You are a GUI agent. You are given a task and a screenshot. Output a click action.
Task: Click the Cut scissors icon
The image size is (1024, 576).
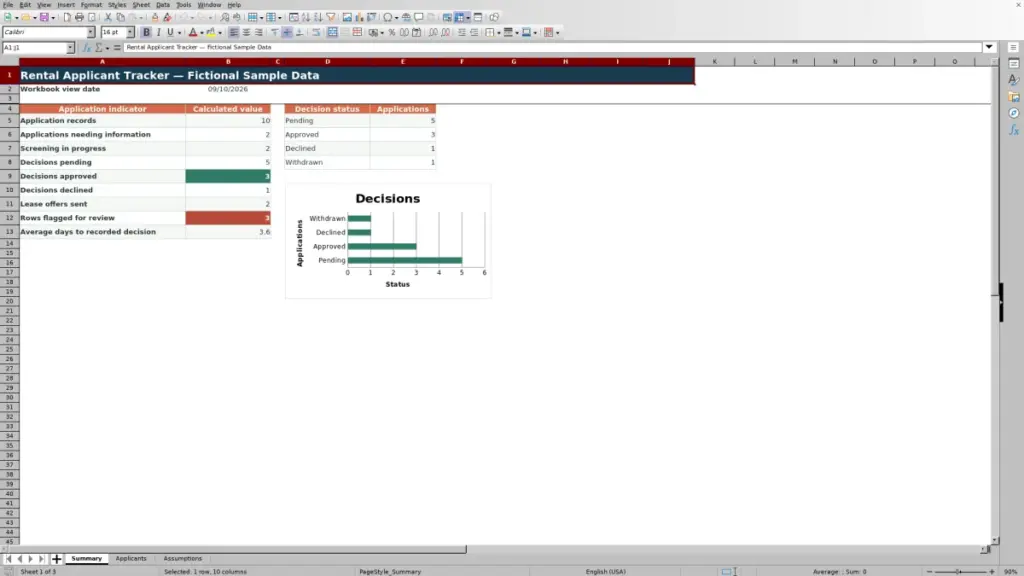pos(108,18)
